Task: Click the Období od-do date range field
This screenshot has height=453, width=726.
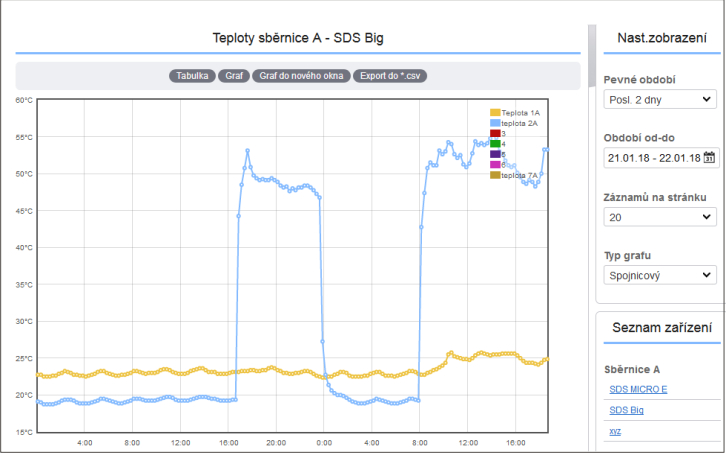Action: pos(652,157)
